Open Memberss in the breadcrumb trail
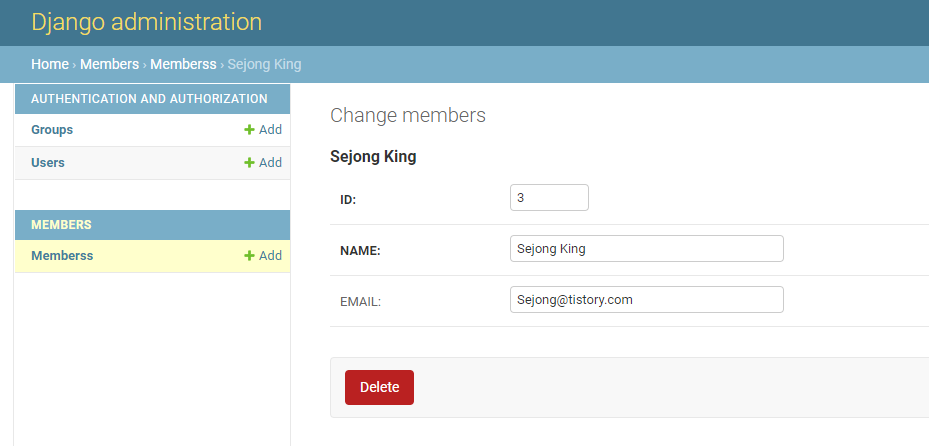The height and width of the screenshot is (446, 929). point(183,64)
